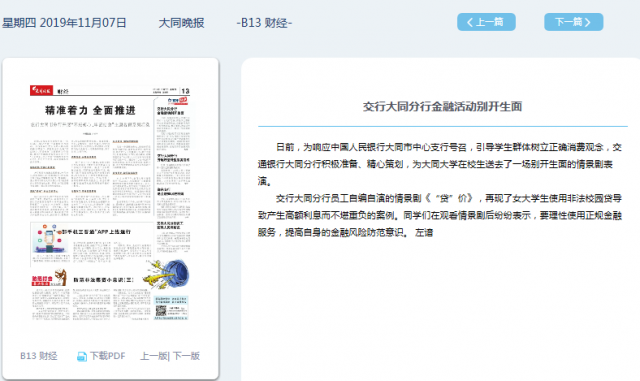The height and width of the screenshot is (381, 640).
Task: Click the red newspaper logo in thumbnail header
Action: [x=41, y=90]
